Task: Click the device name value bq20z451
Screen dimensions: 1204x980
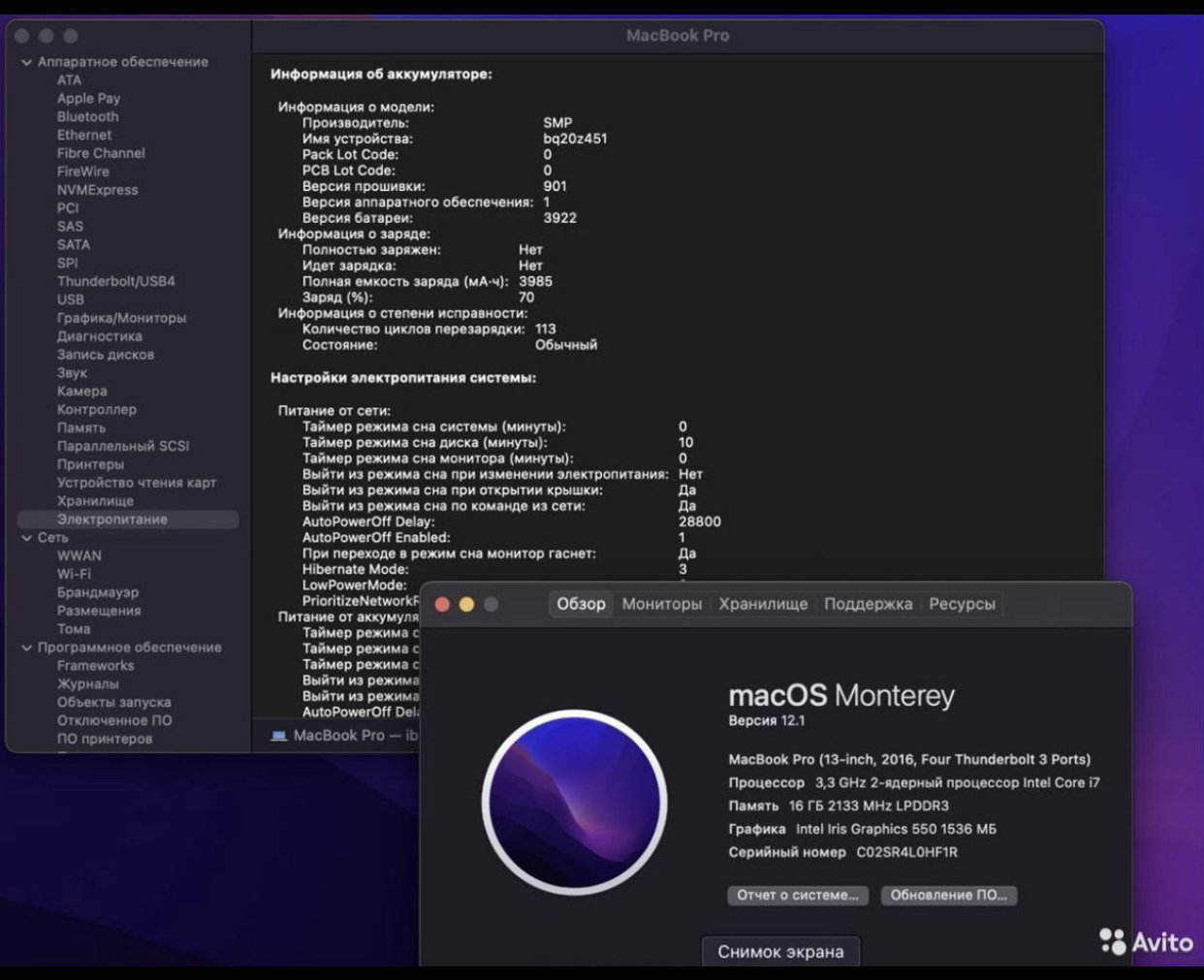Action: 575,139
